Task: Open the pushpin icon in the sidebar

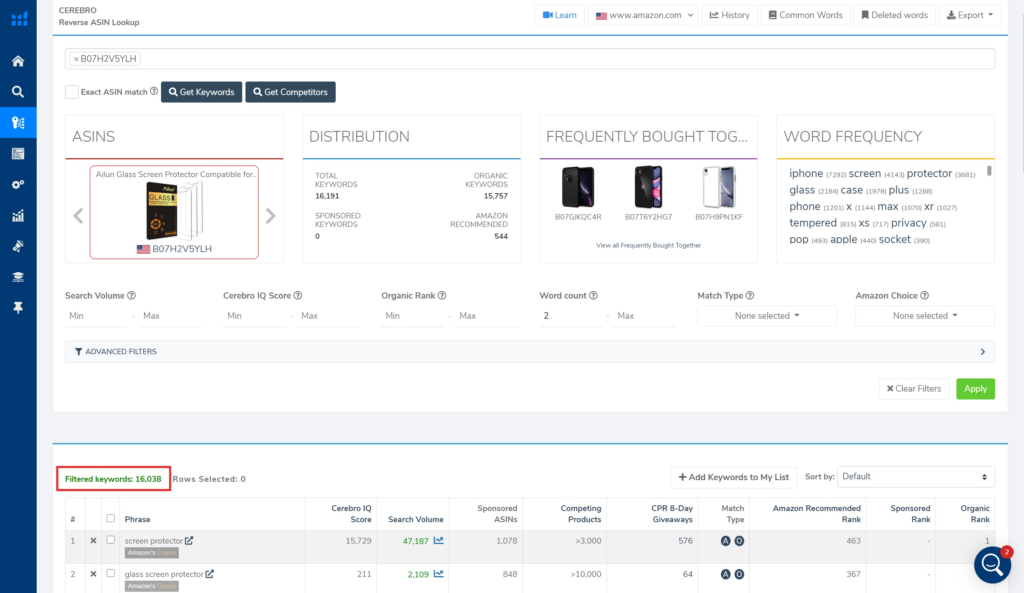Action: pos(18,308)
